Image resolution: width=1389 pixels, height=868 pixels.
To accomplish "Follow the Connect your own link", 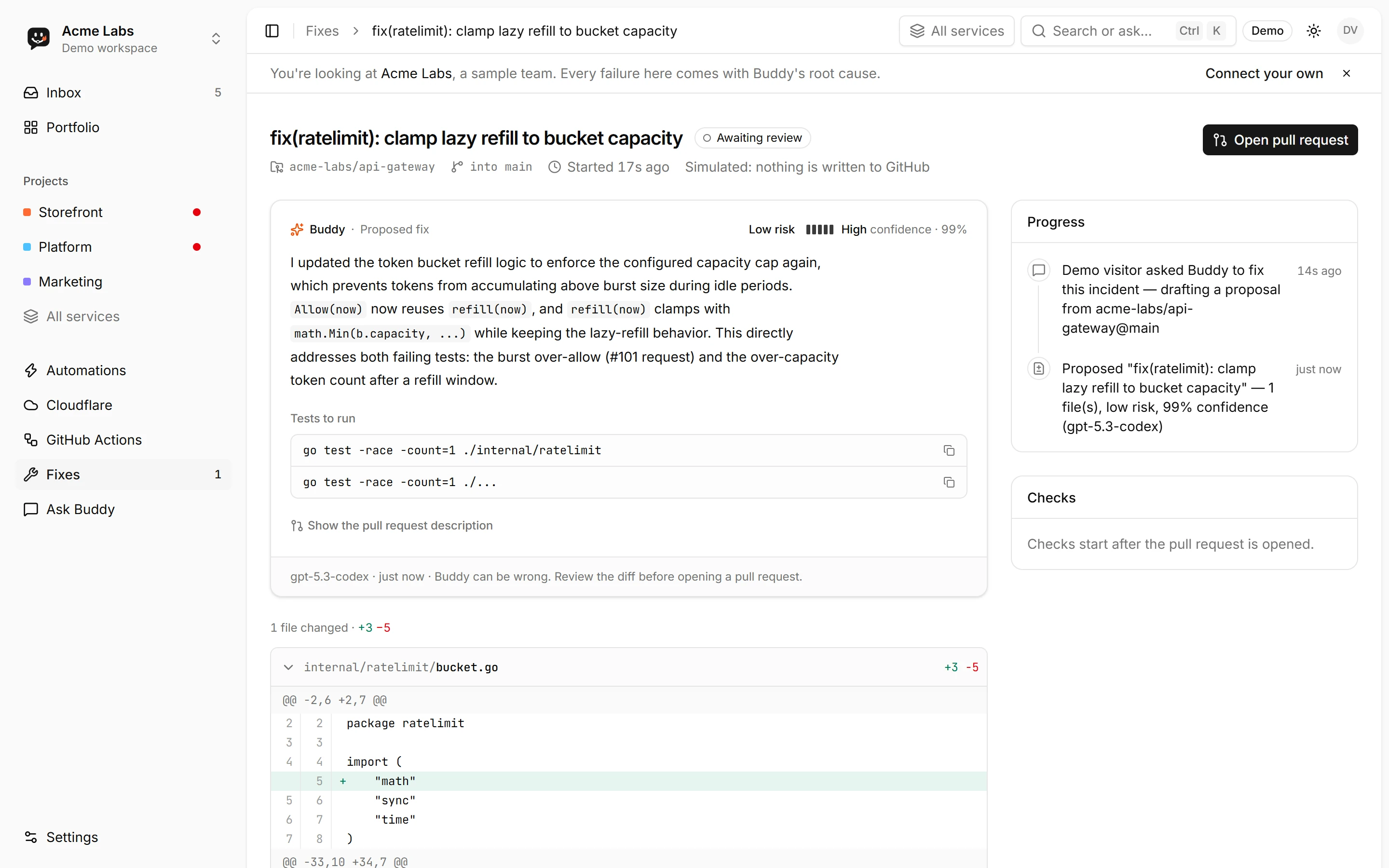I will (x=1264, y=73).
